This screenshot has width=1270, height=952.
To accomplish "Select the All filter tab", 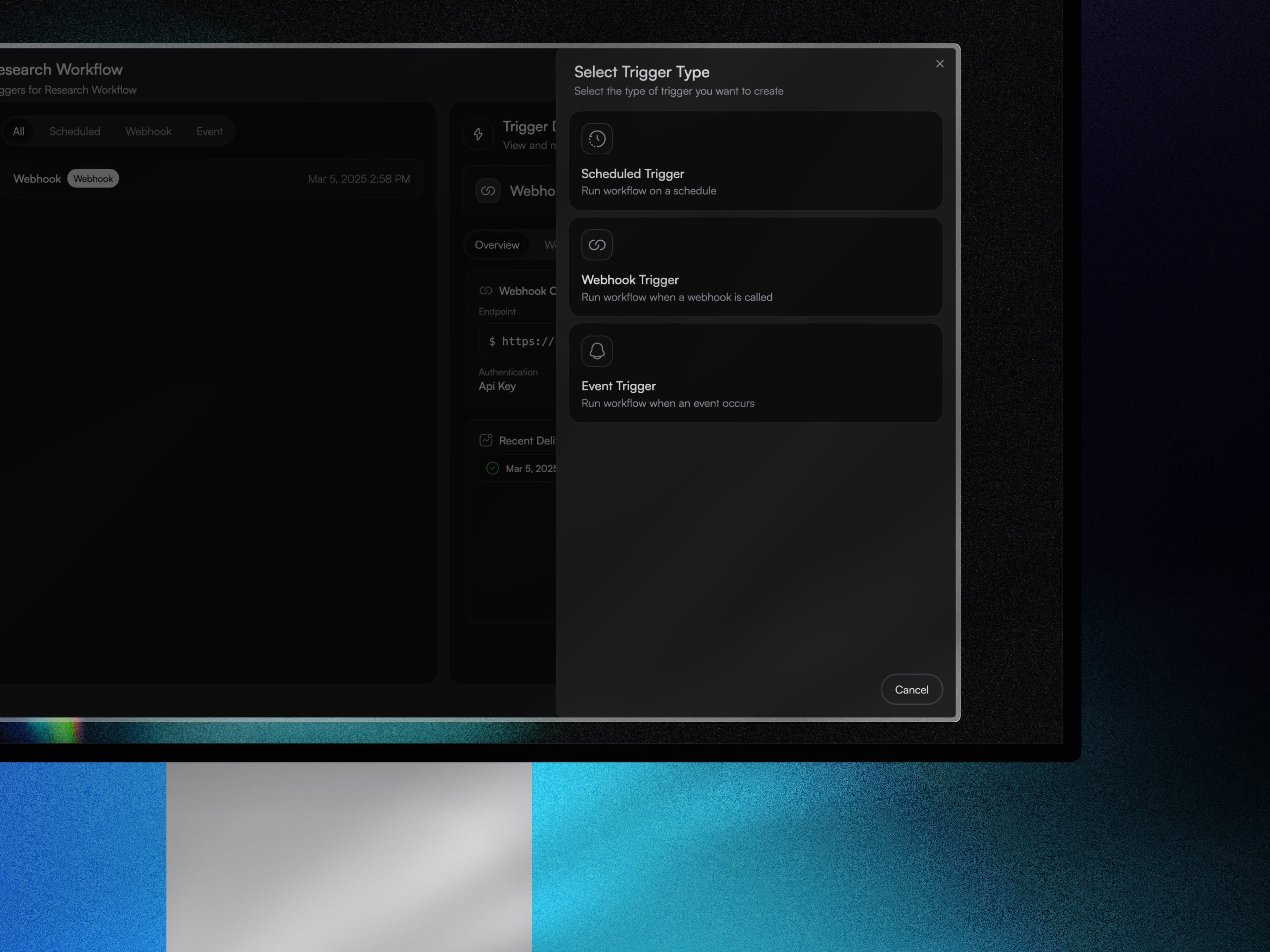I will pyautogui.click(x=19, y=132).
